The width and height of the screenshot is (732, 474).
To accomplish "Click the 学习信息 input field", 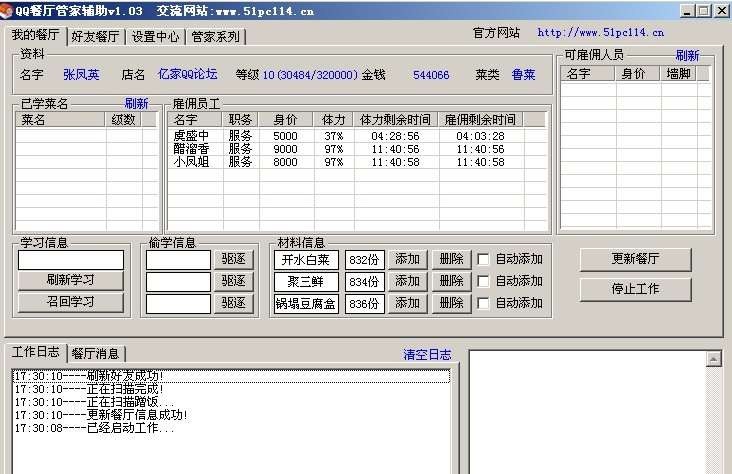I will point(71,260).
